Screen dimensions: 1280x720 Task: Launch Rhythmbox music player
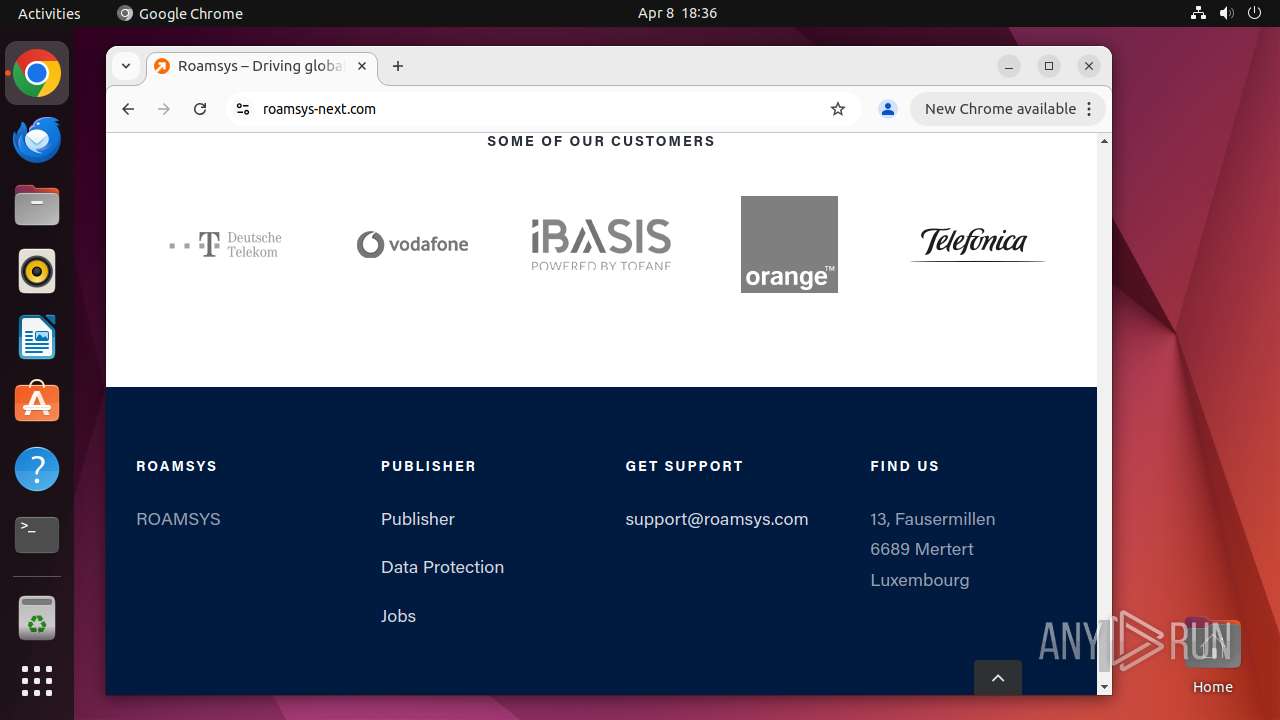[x=37, y=271]
